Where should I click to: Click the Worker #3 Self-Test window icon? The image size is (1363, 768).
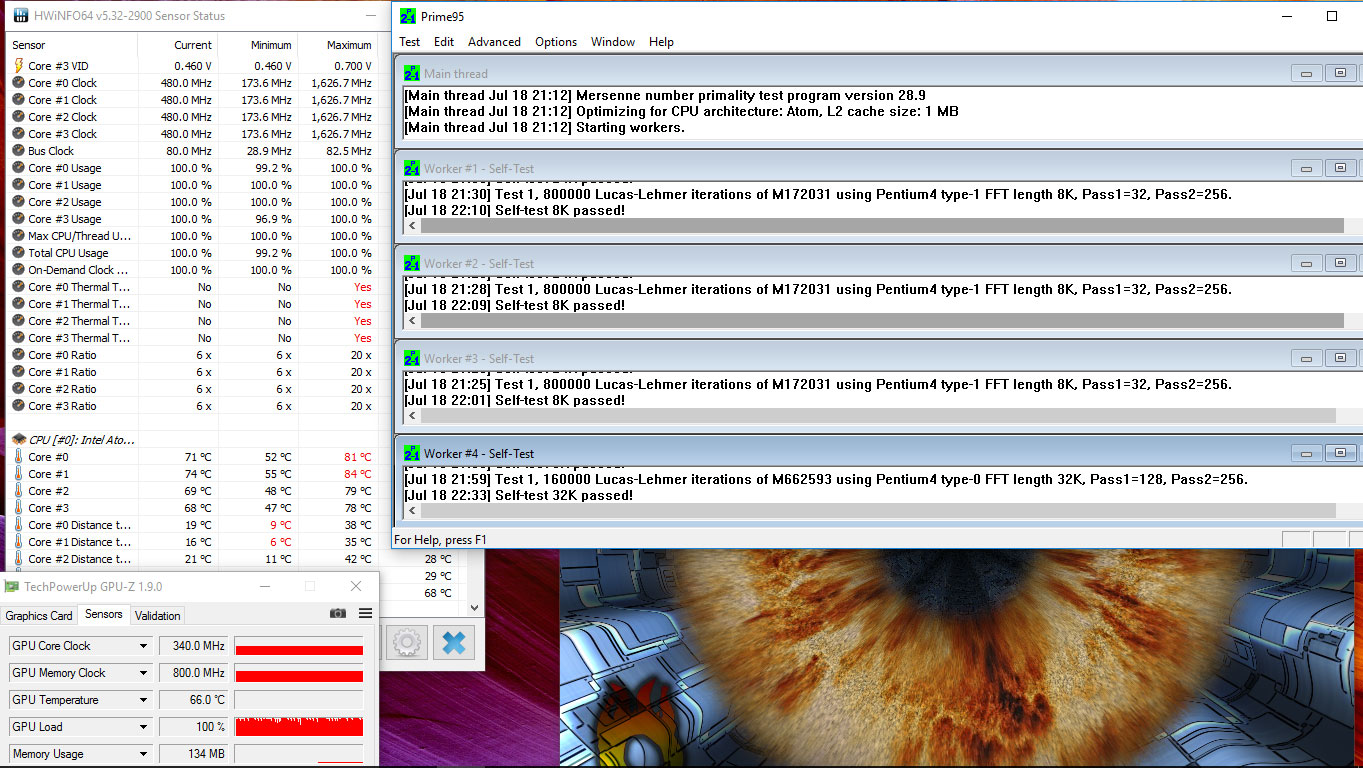point(412,358)
